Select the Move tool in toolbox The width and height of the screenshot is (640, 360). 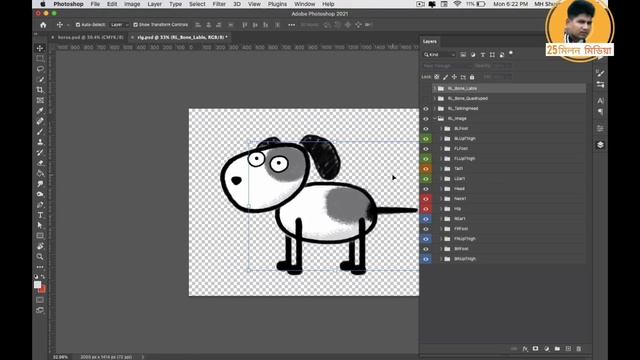pos(40,48)
